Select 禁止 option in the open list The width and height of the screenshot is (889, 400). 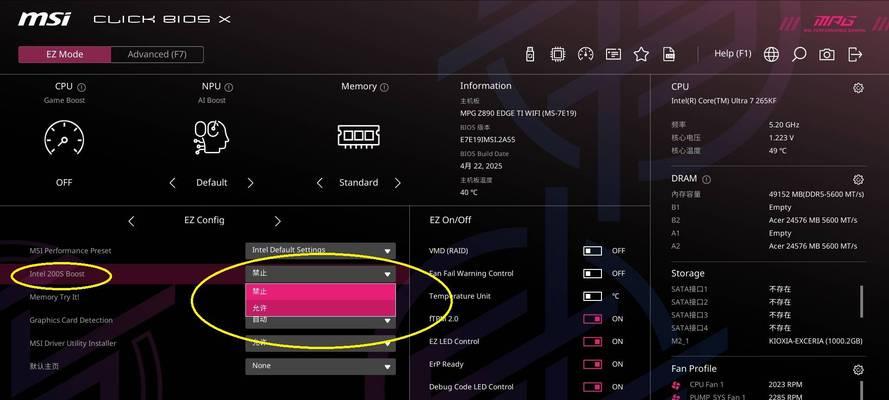tap(320, 291)
